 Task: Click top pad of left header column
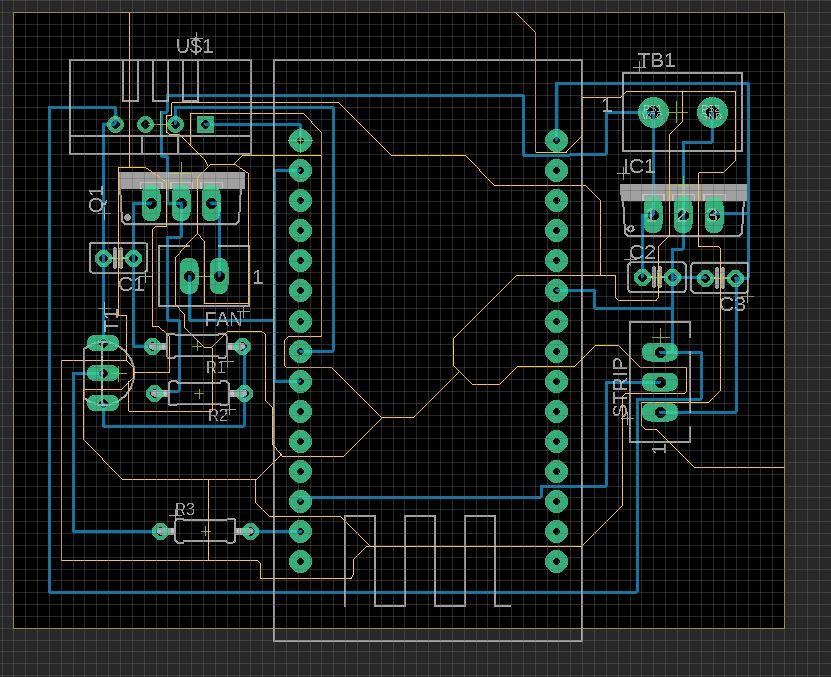coord(300,140)
